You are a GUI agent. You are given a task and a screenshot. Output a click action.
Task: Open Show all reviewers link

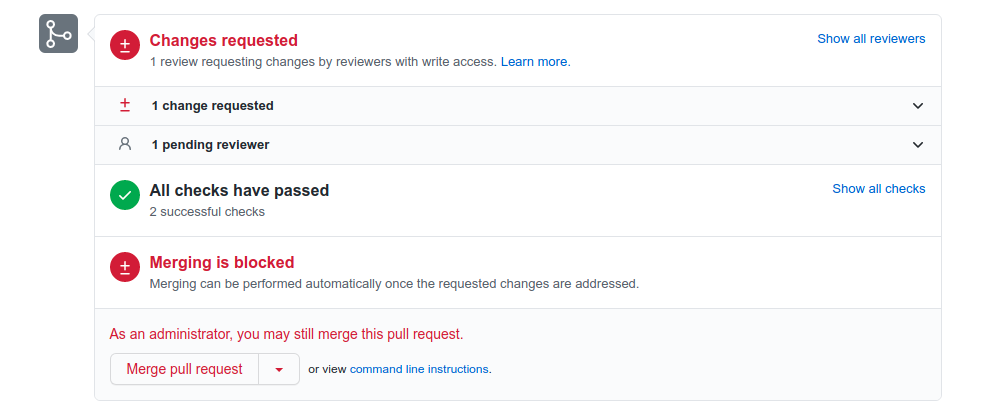871,39
